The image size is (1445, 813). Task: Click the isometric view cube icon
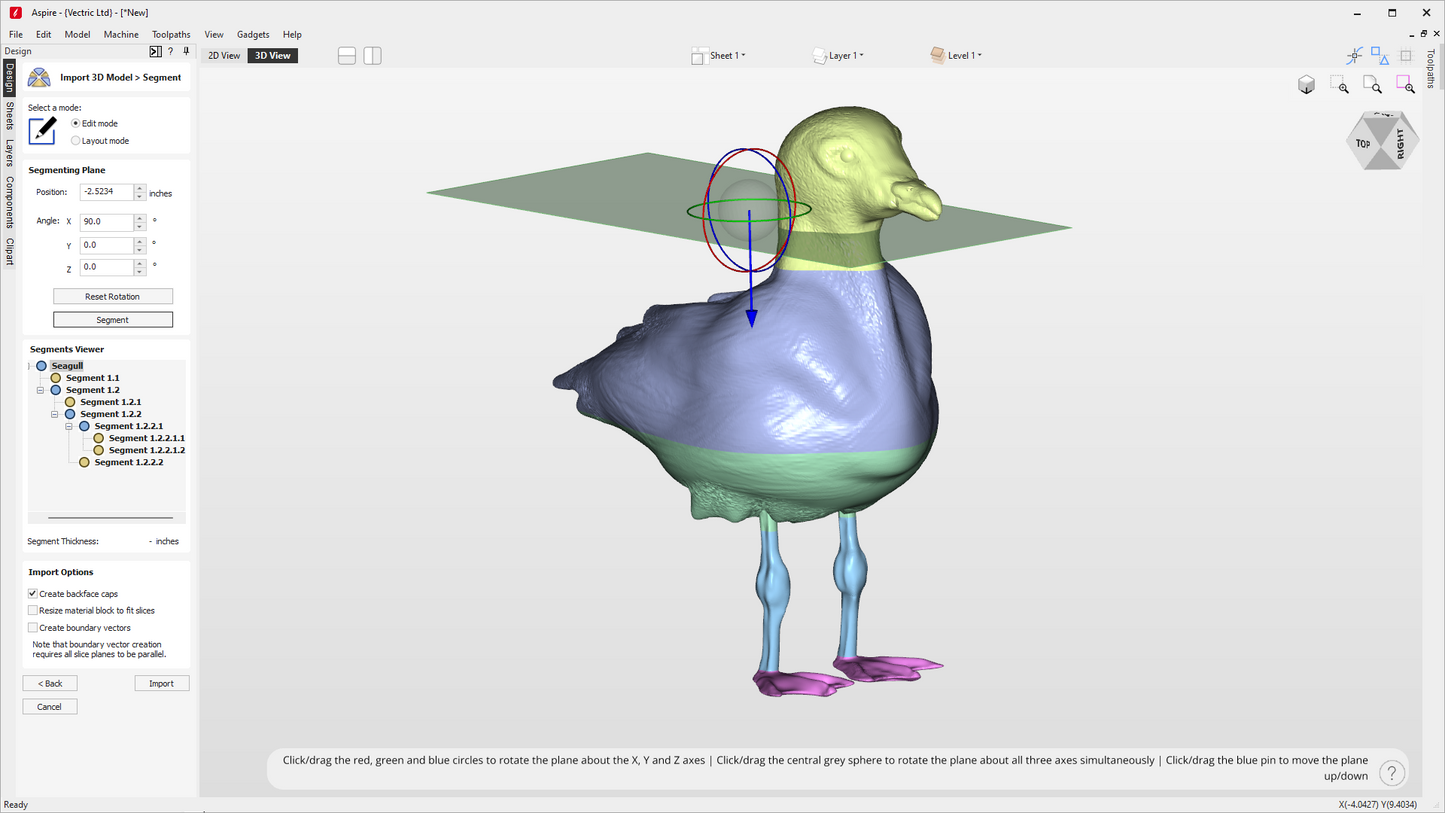pos(1306,85)
